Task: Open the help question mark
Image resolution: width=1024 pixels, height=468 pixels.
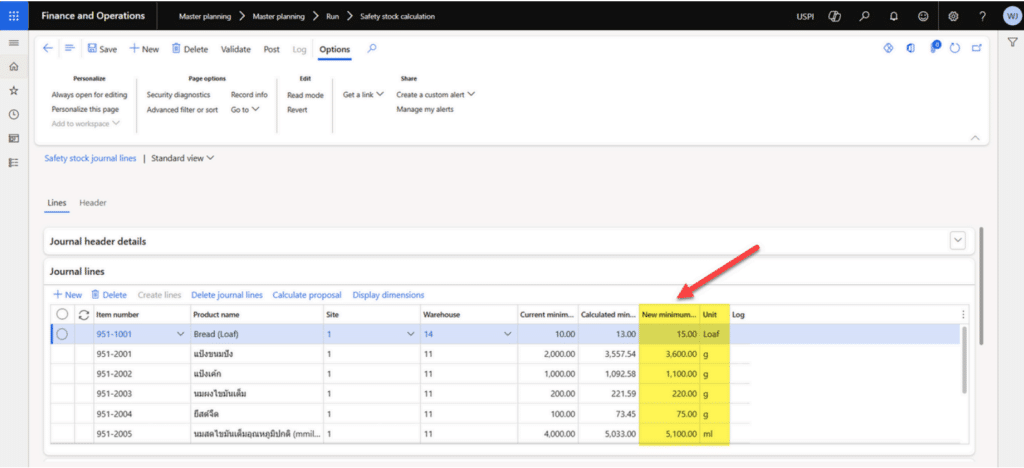Action: [982, 16]
